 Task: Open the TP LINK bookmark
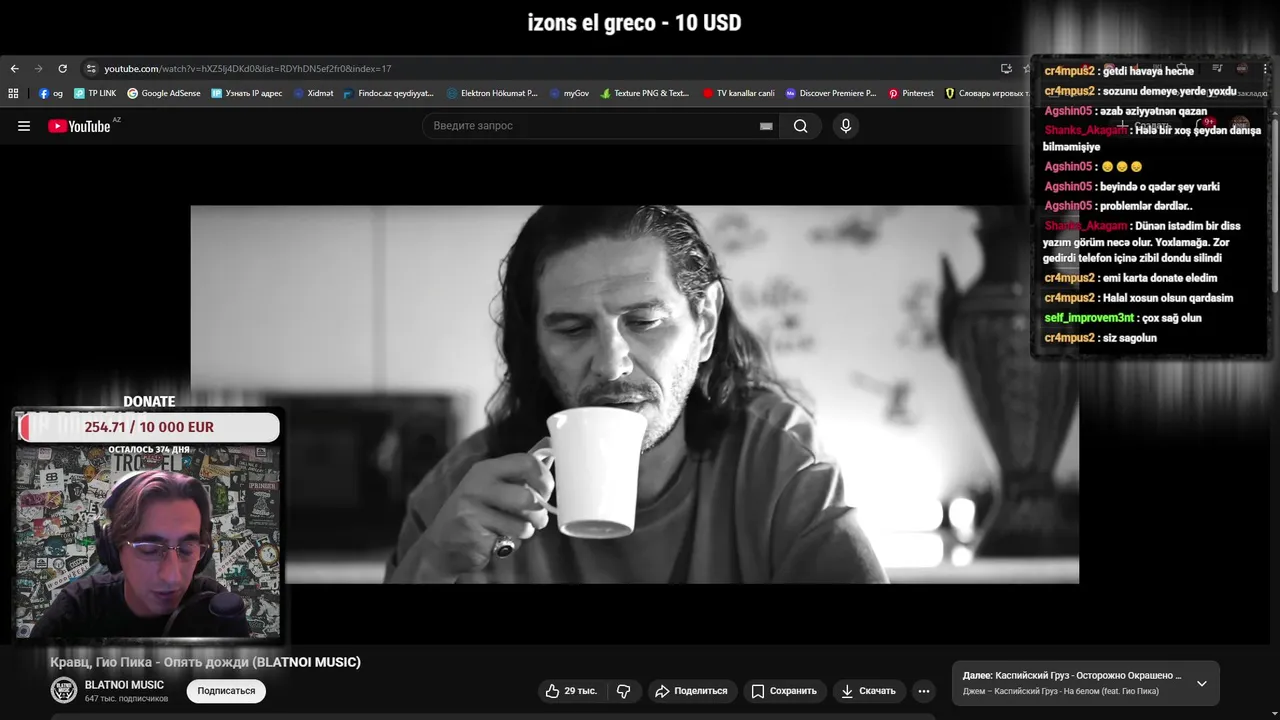click(x=95, y=93)
